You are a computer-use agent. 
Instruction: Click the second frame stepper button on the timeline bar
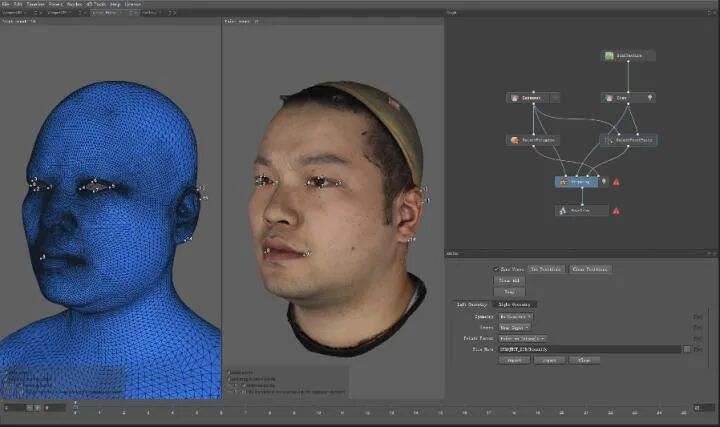pos(37,408)
